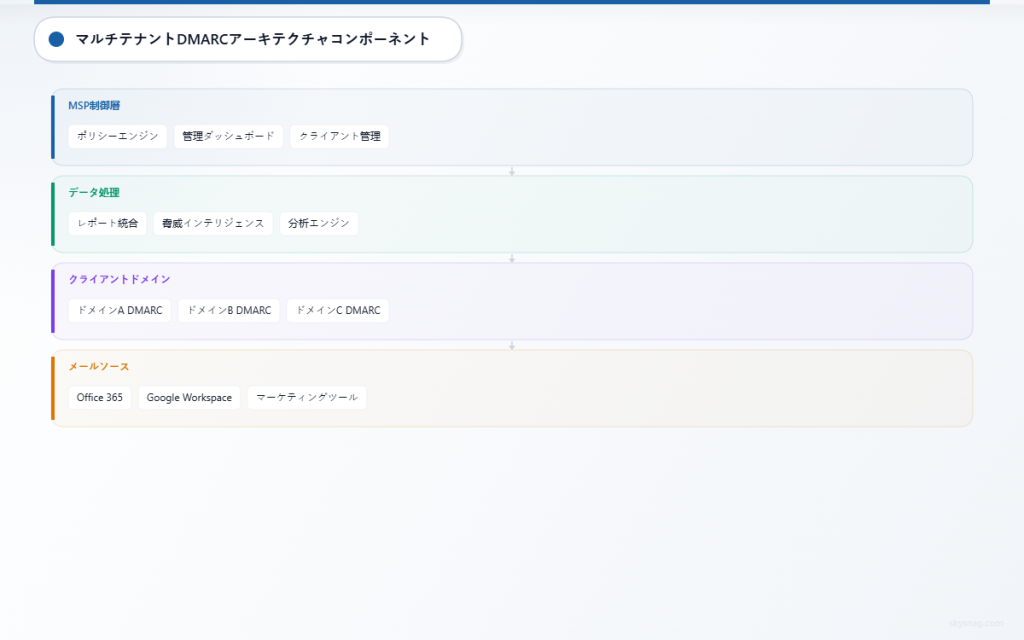
Task: Click the ドメインA DMARC button
Action: 119,310
